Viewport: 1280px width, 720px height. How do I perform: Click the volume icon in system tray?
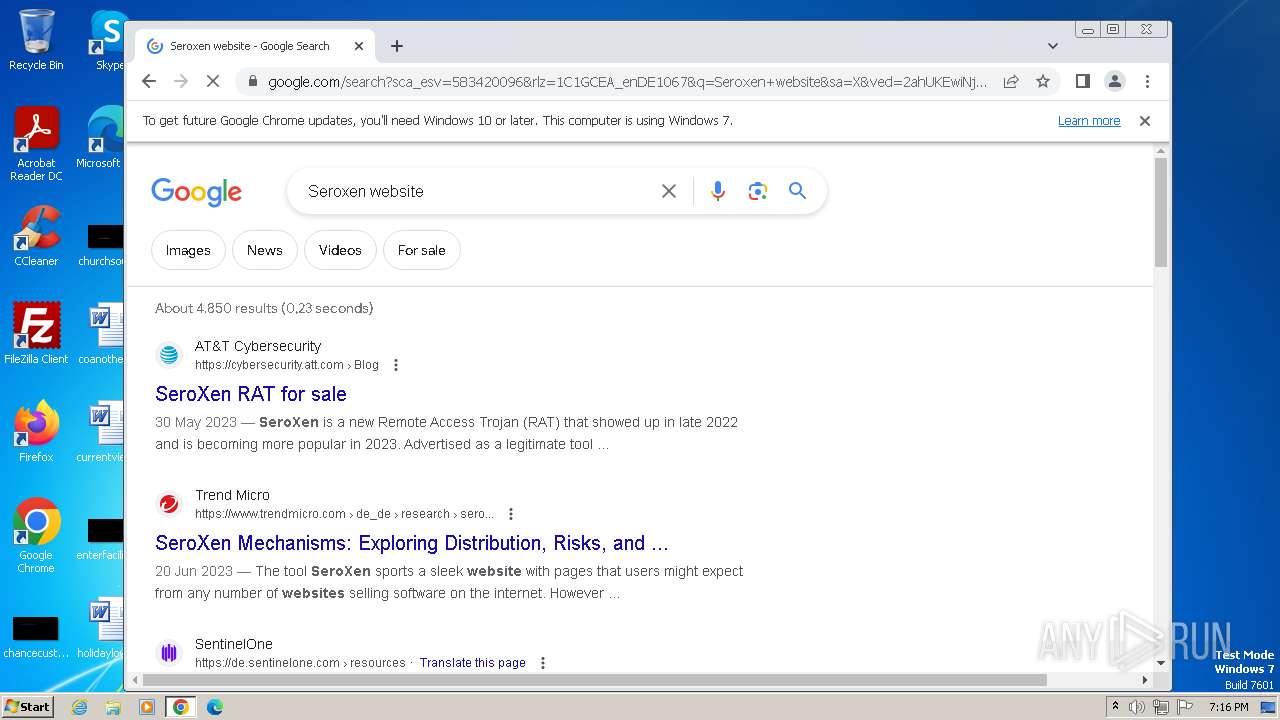coord(1137,707)
